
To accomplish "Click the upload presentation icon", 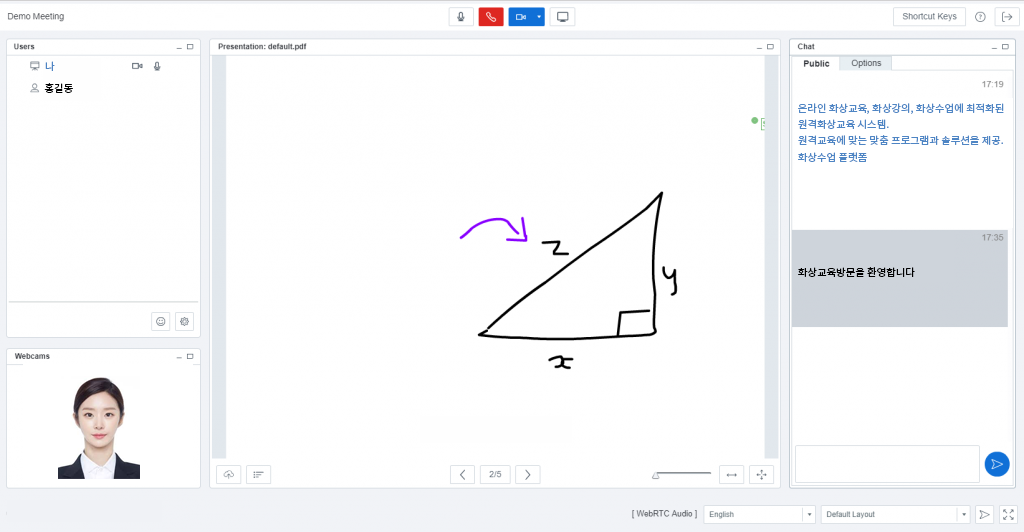I will click(x=229, y=474).
